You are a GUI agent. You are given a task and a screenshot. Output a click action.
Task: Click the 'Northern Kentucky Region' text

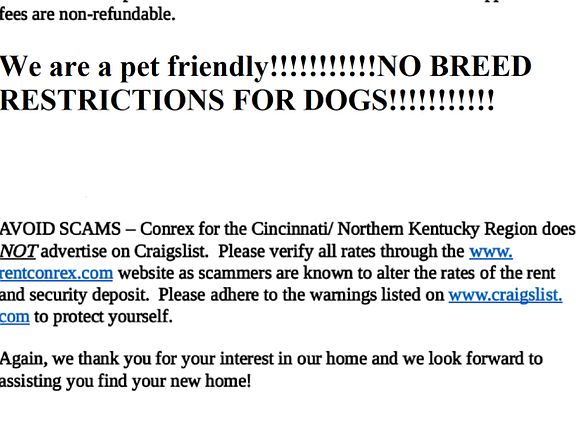[x=437, y=230]
